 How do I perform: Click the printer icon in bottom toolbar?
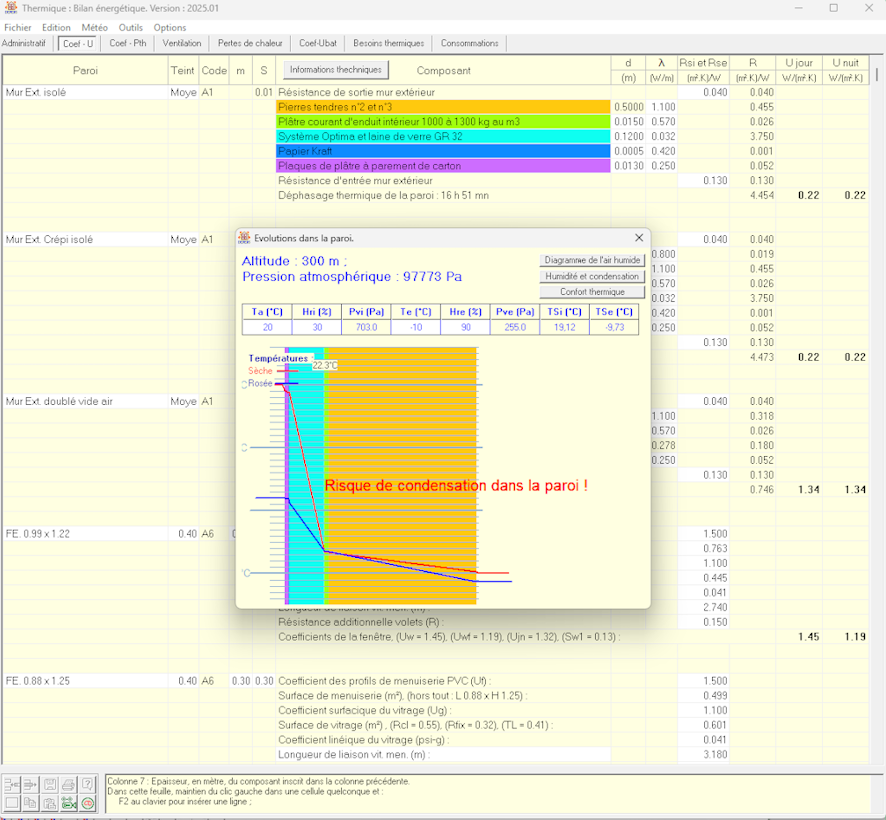click(x=68, y=785)
